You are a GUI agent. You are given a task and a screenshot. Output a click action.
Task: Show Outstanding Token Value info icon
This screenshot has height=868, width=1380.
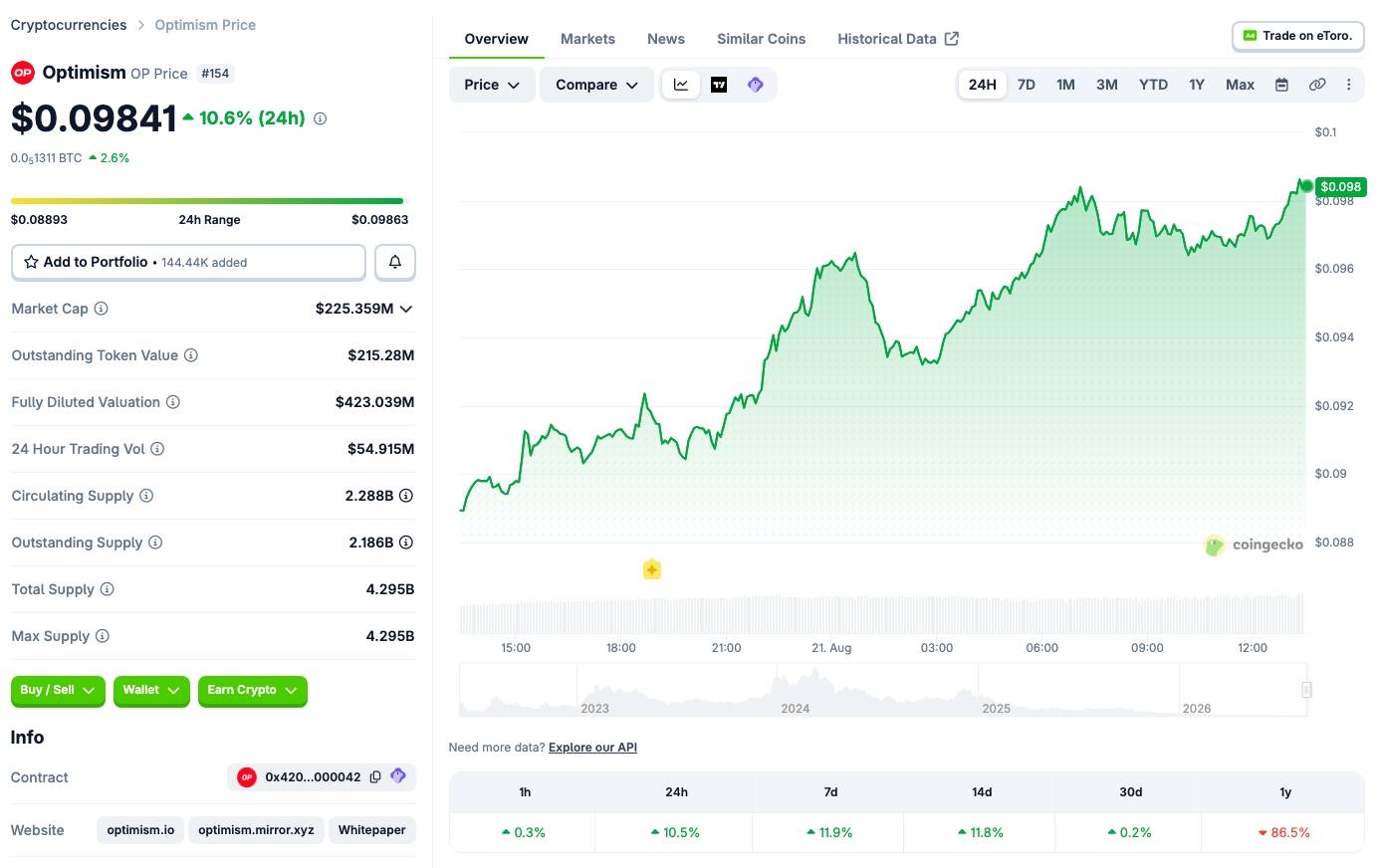[191, 355]
